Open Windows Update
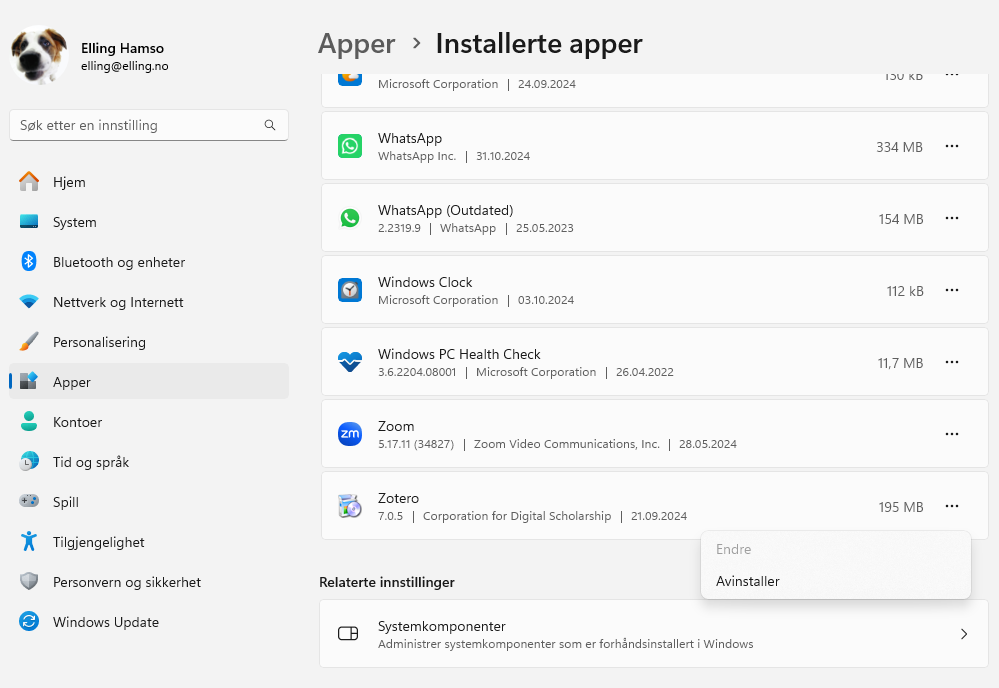 pos(149,622)
